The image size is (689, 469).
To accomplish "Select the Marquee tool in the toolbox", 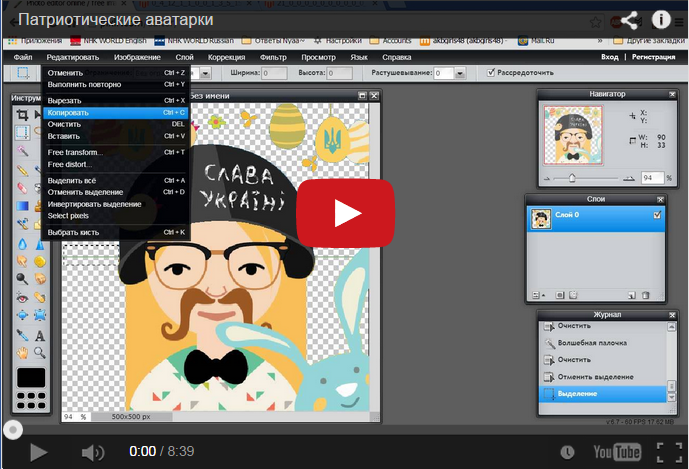I will [x=22, y=132].
